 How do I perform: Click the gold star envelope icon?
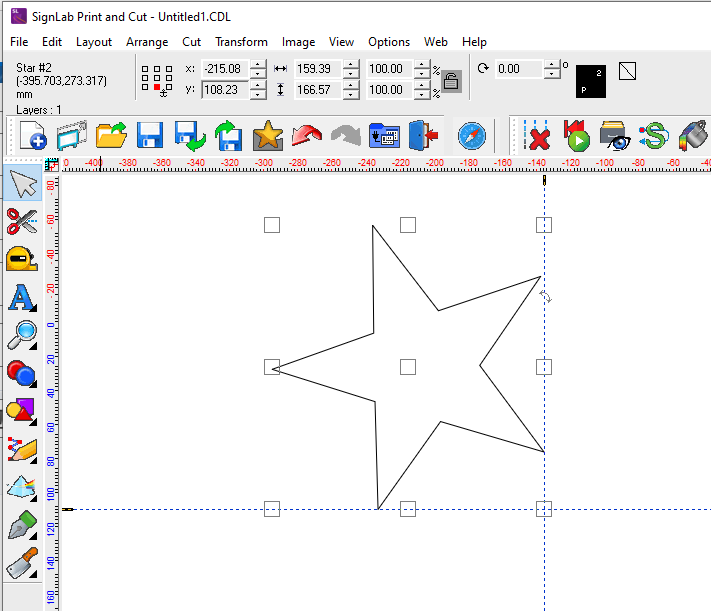pos(268,136)
